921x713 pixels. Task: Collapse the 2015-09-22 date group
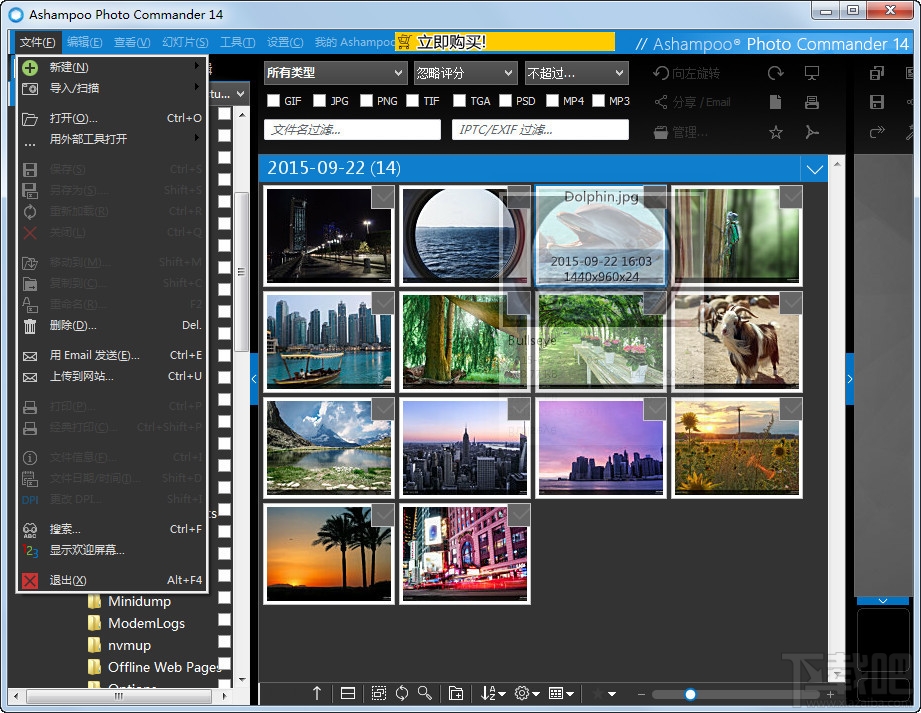814,169
